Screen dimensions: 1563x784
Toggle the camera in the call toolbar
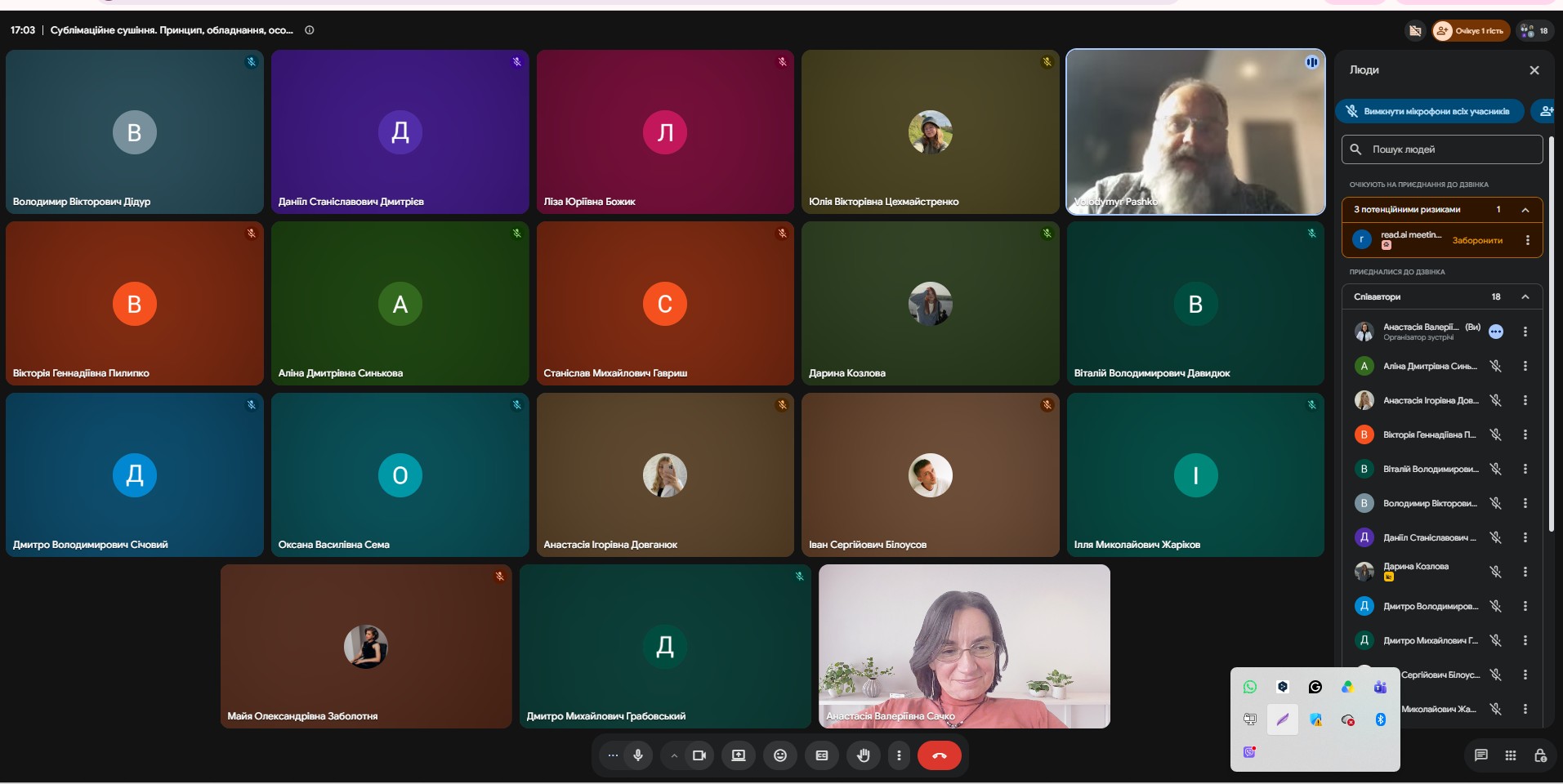[699, 755]
